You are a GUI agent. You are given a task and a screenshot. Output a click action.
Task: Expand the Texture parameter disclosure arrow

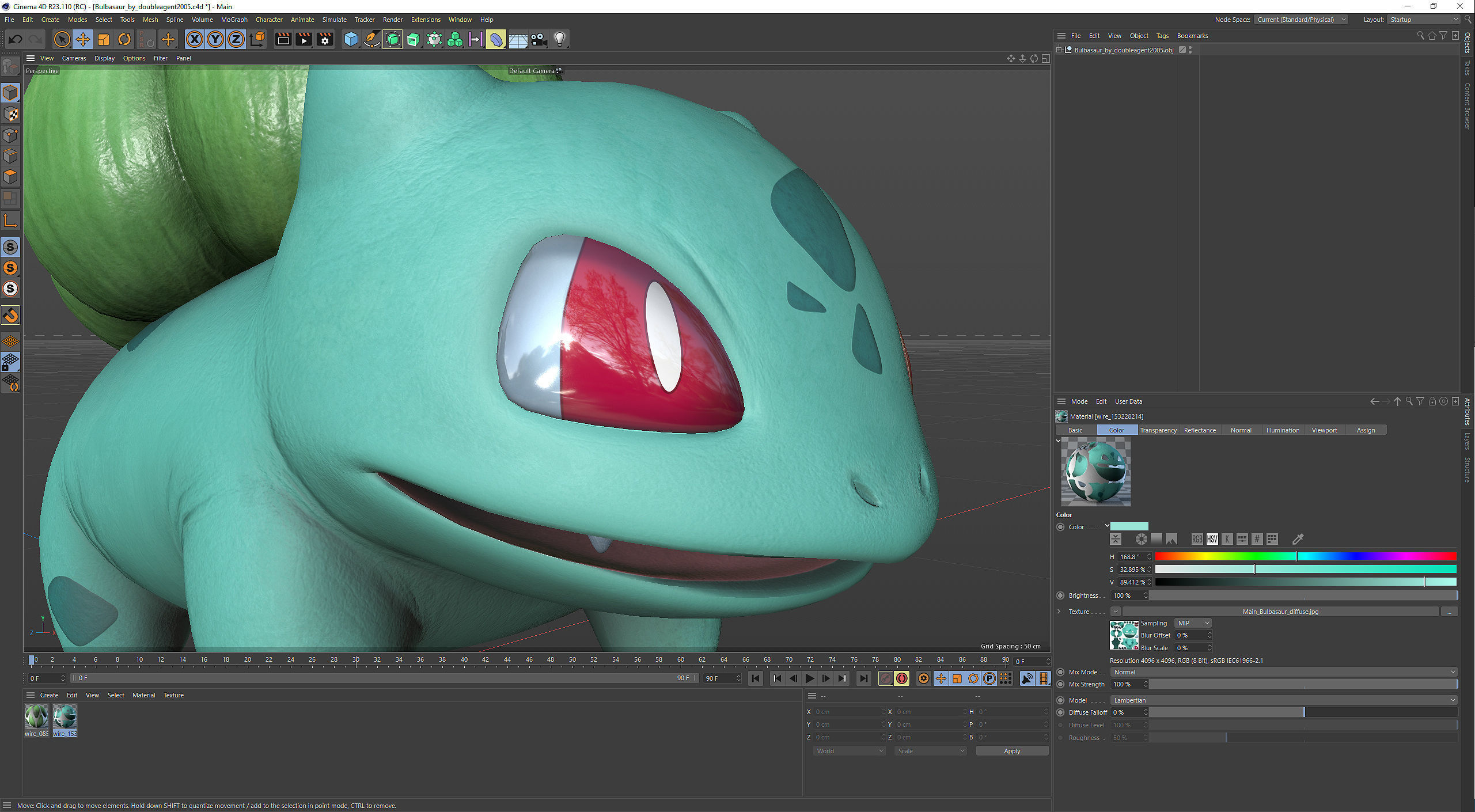point(1059,612)
